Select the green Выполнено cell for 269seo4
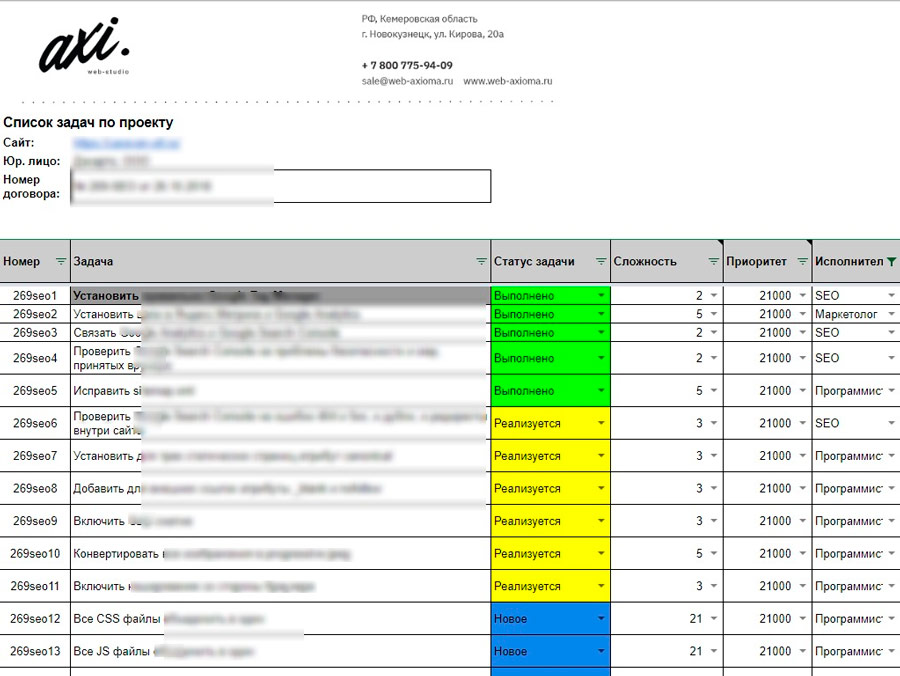 pyautogui.click(x=545, y=358)
